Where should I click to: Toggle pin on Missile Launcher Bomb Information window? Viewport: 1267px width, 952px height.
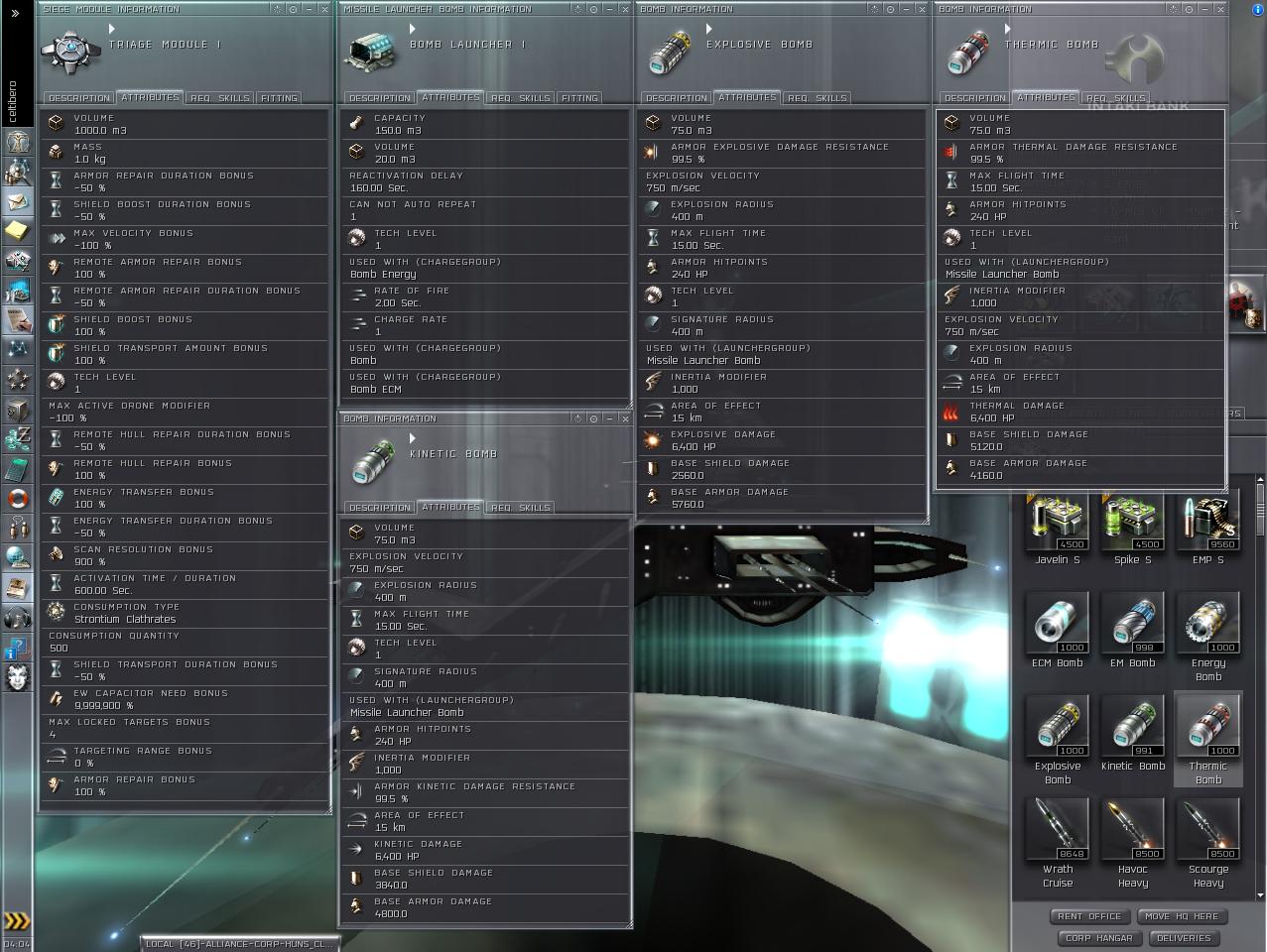click(593, 9)
